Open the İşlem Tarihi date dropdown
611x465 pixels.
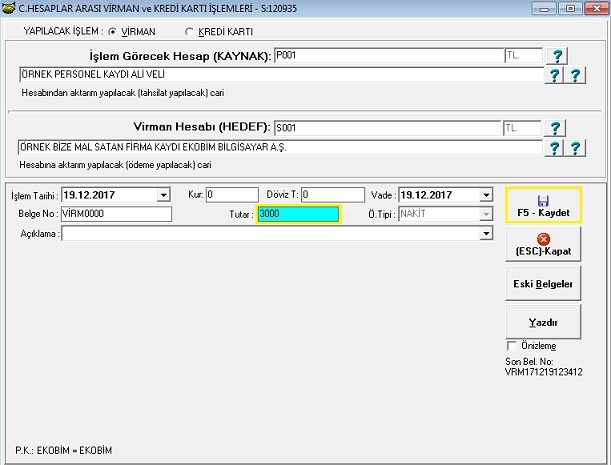click(x=164, y=194)
